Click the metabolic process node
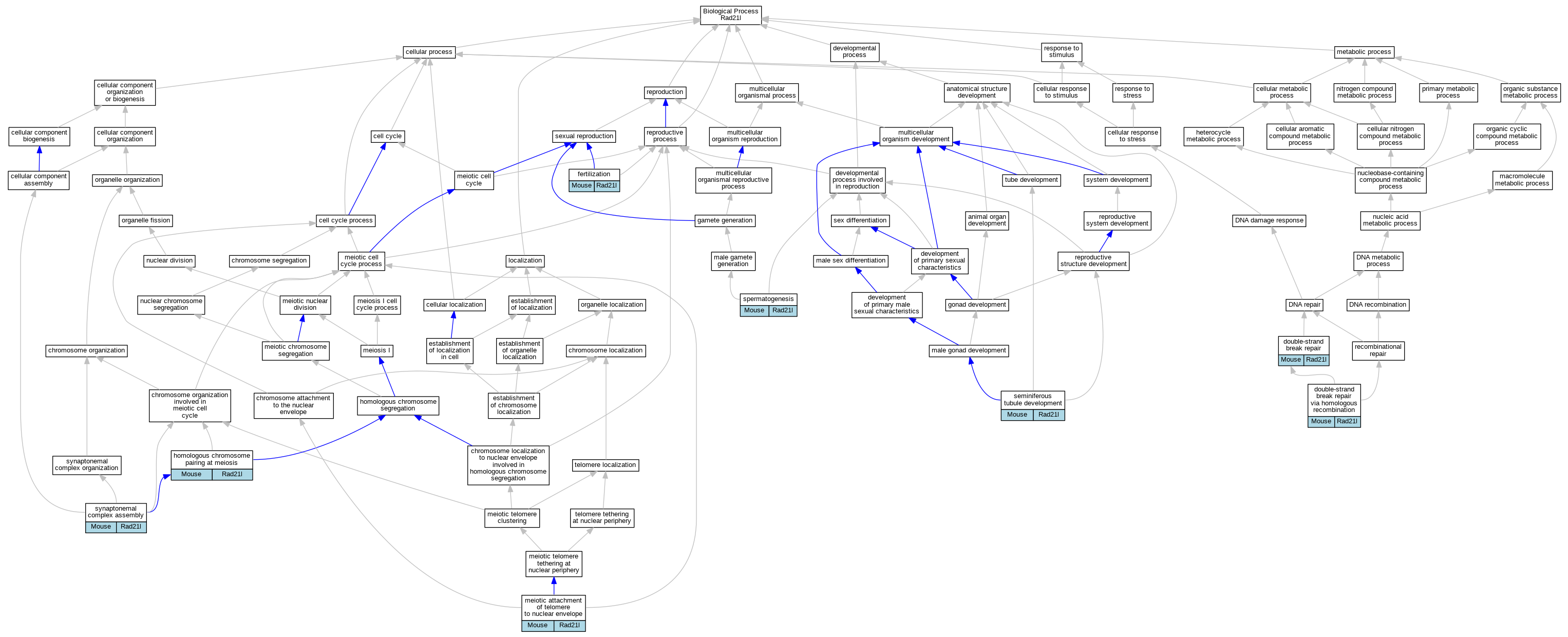The width and height of the screenshot is (1568, 637). coord(1364,52)
